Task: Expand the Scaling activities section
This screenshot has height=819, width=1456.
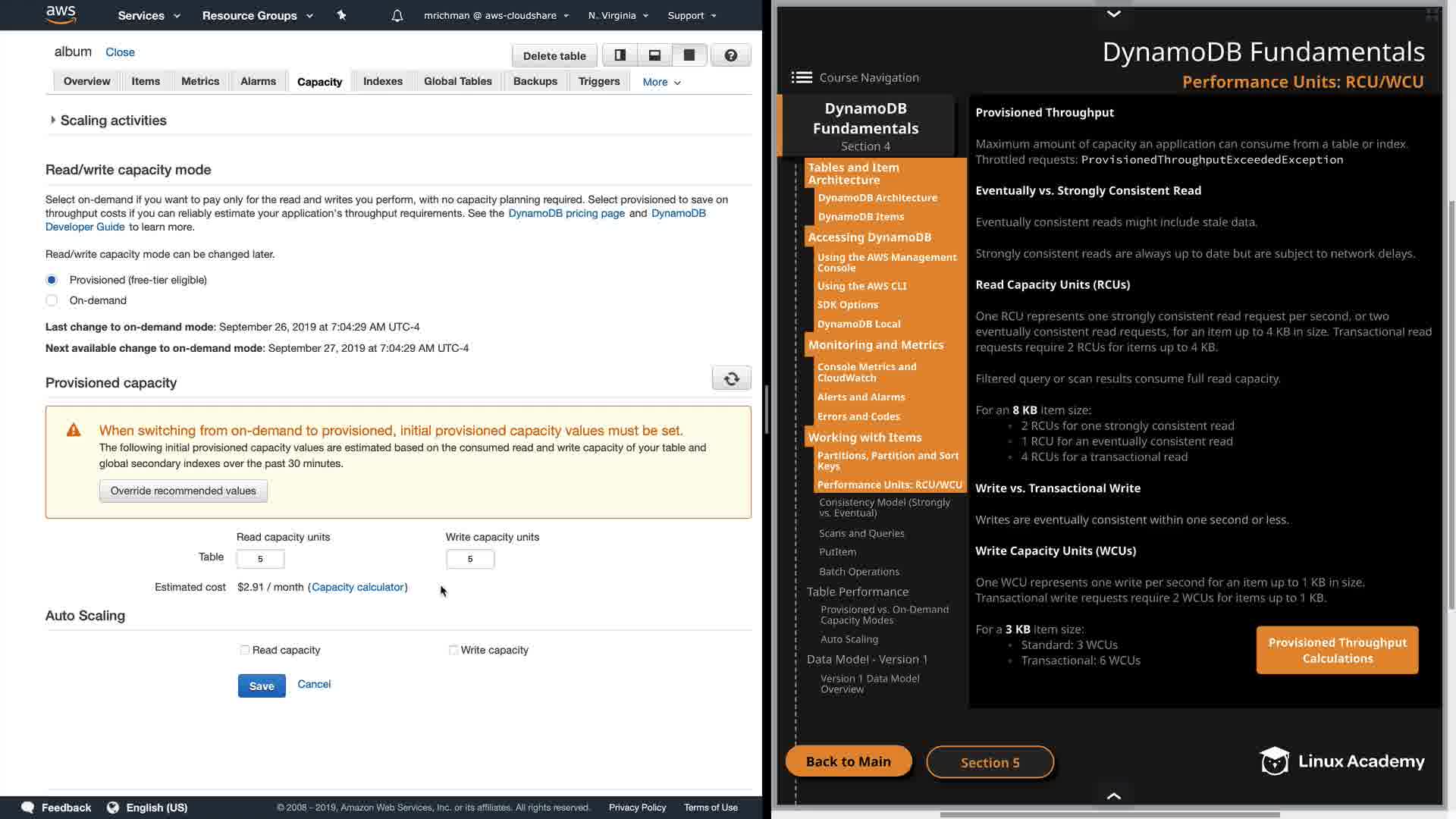Action: (53, 120)
